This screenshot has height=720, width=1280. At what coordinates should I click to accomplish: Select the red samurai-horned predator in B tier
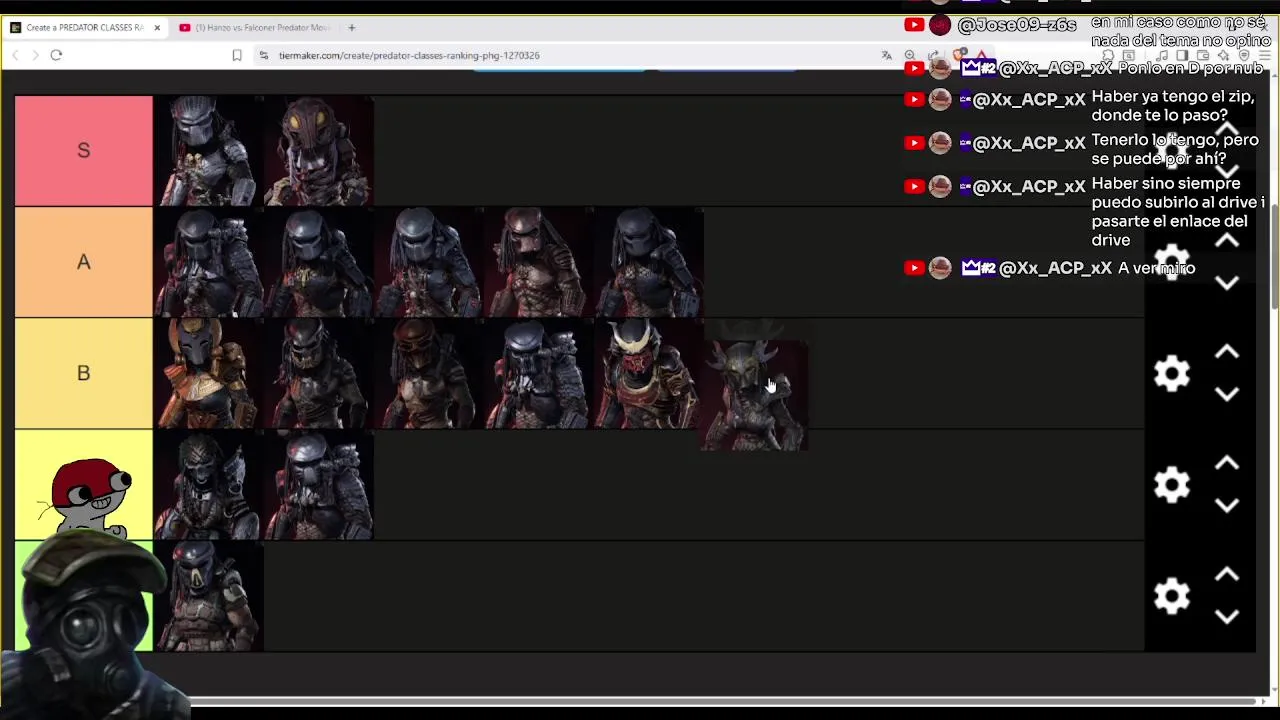coord(648,373)
